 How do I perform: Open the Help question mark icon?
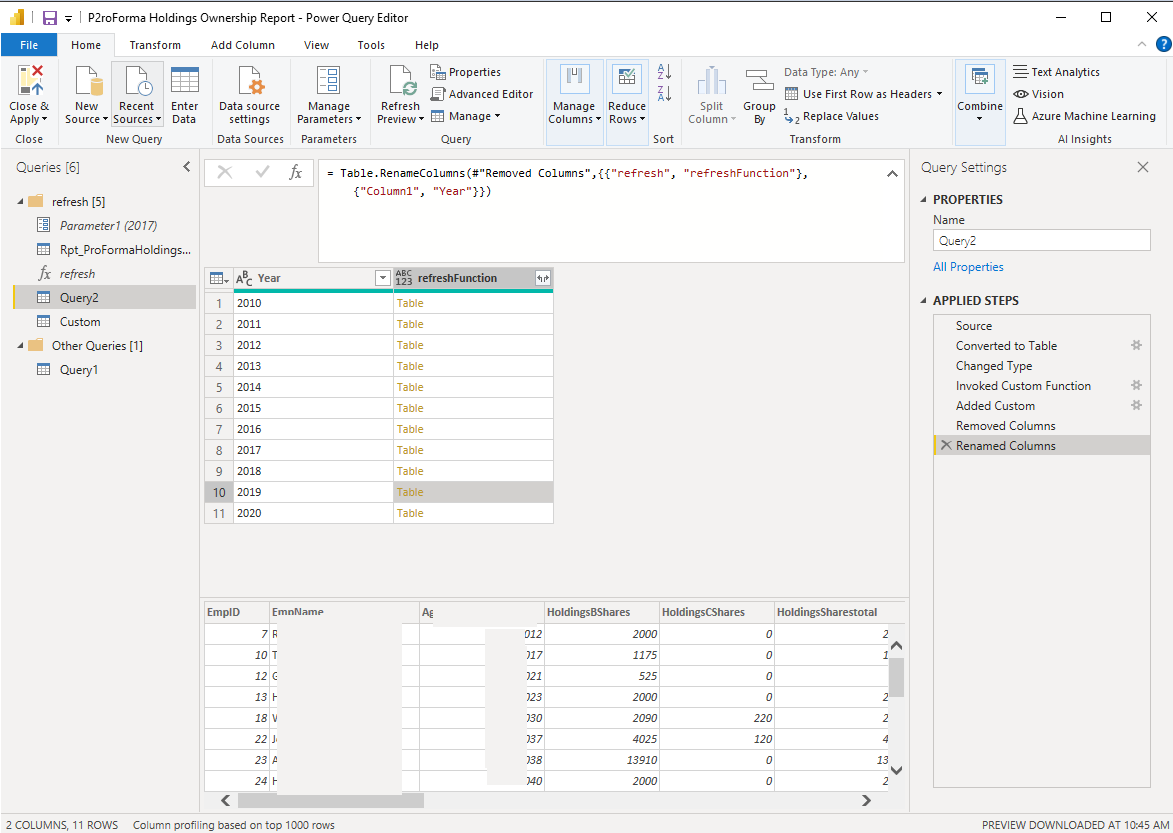(1163, 44)
